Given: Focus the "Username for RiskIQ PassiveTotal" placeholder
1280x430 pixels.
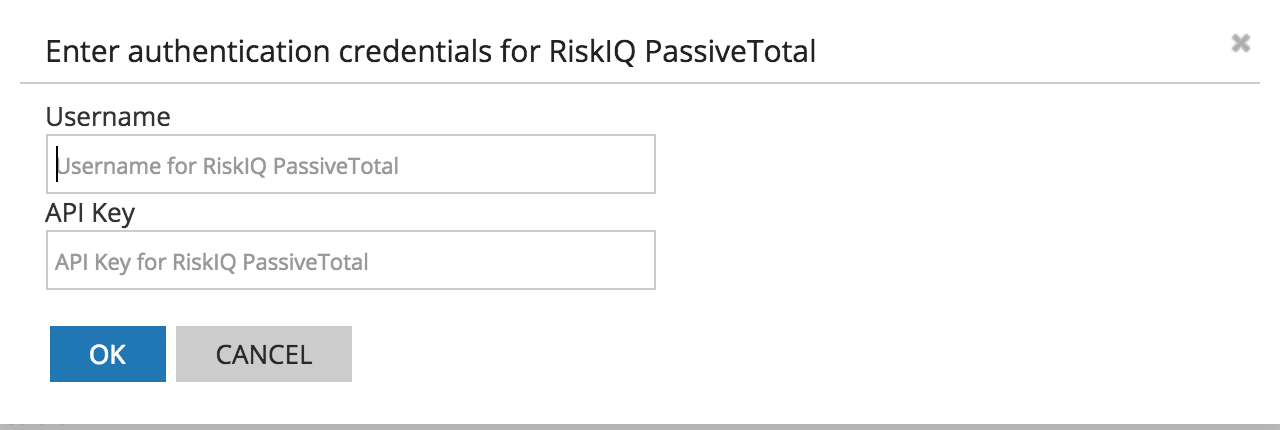Looking at the screenshot, I should [x=228, y=166].
